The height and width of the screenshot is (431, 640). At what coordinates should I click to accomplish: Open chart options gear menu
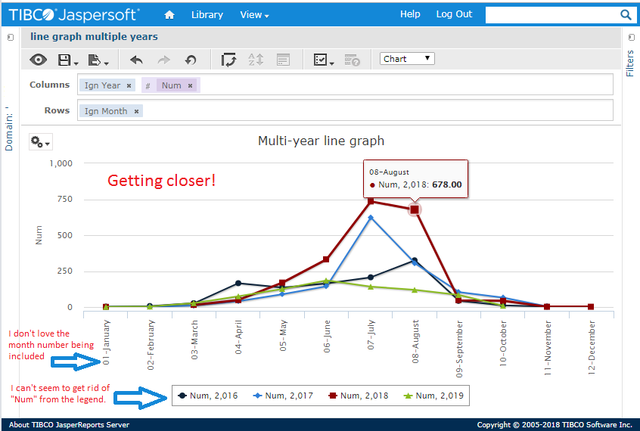[40, 142]
